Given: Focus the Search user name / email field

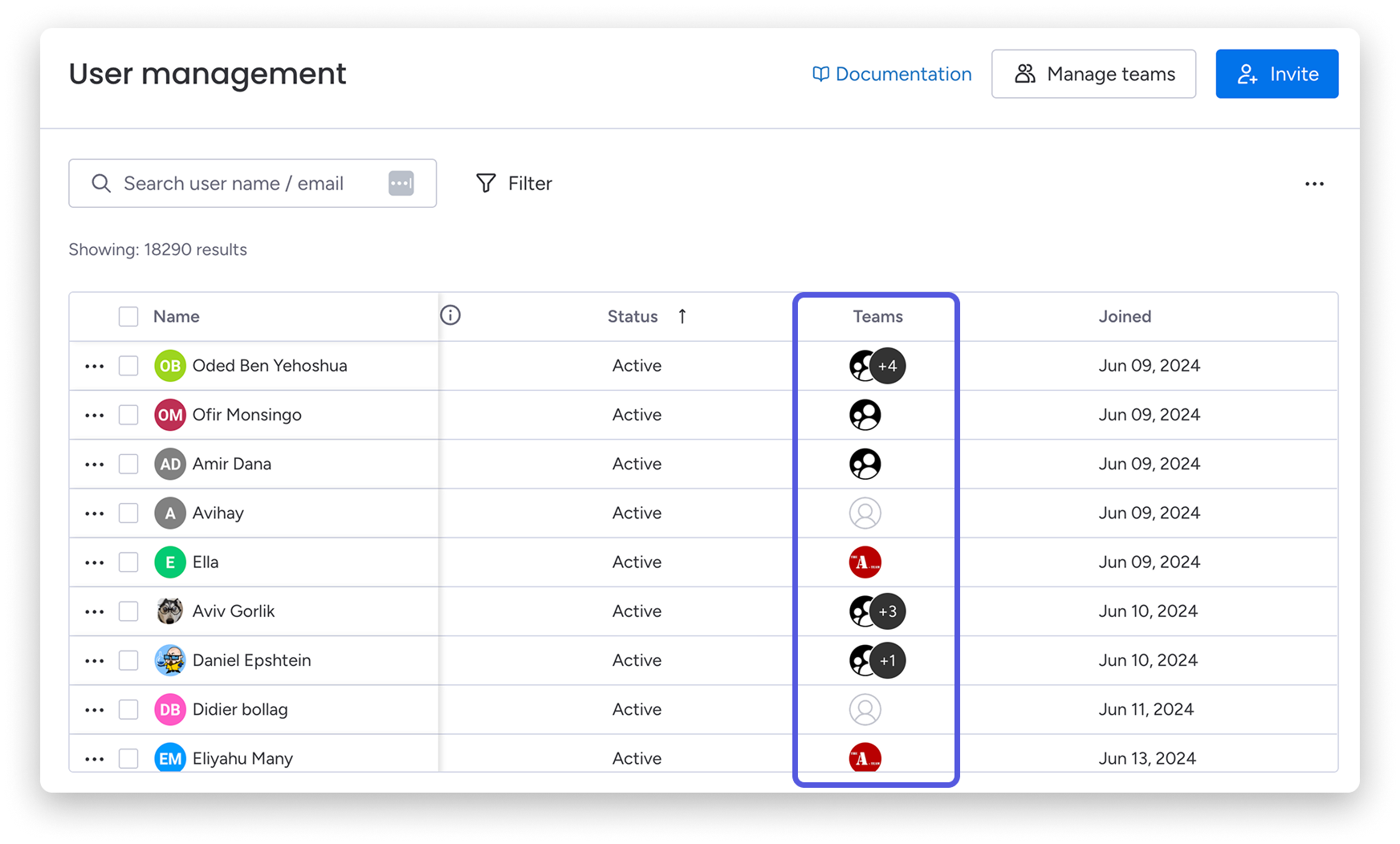Looking at the screenshot, I should [241, 184].
